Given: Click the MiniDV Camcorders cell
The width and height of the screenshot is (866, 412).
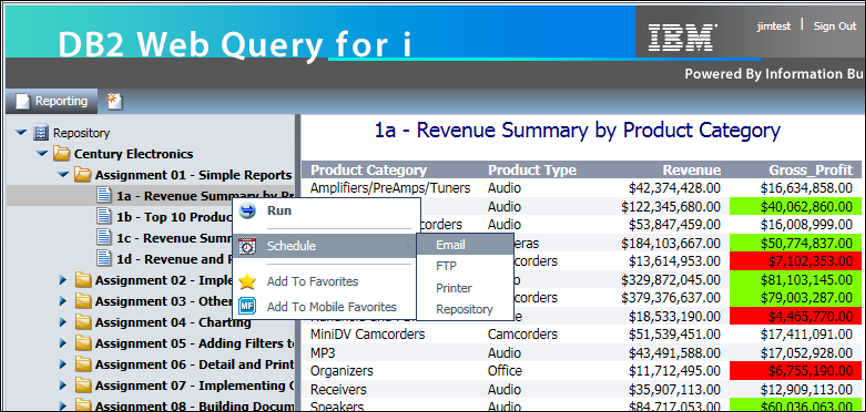Looking at the screenshot, I should click(x=367, y=334).
